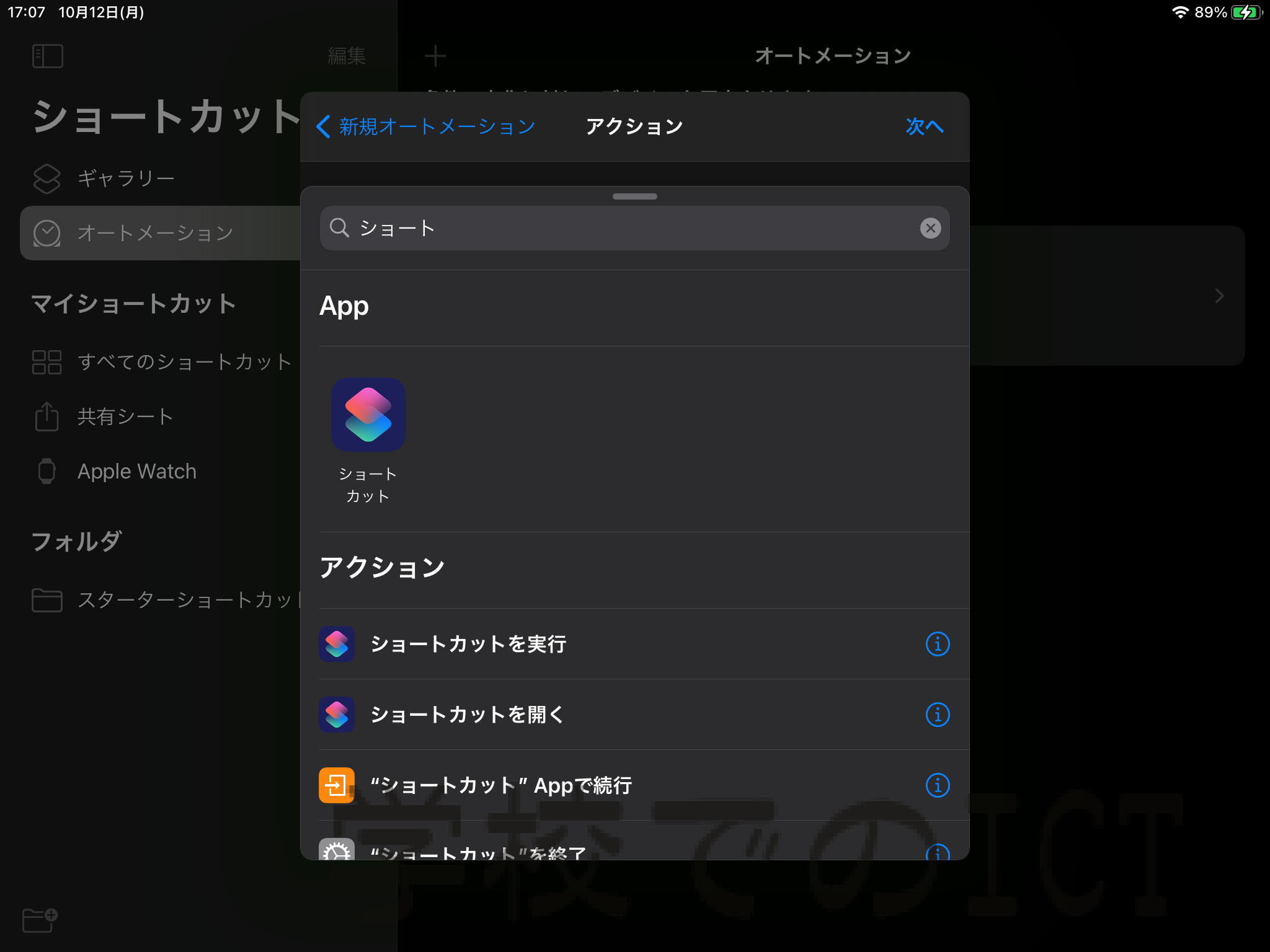Open ギャラリー in sidebar
Screen dimensions: 1270x952
[160, 178]
